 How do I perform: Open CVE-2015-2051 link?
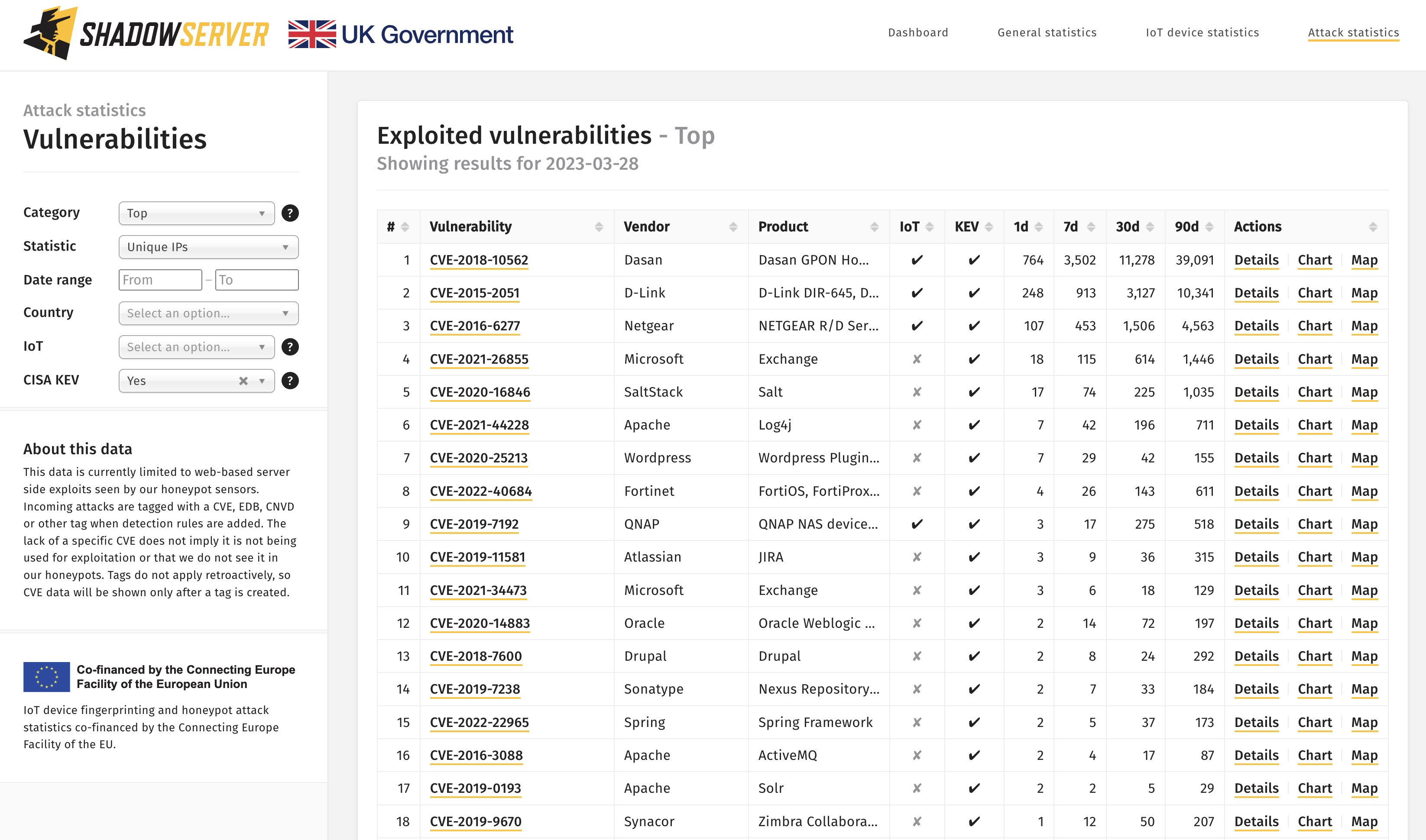click(x=474, y=293)
